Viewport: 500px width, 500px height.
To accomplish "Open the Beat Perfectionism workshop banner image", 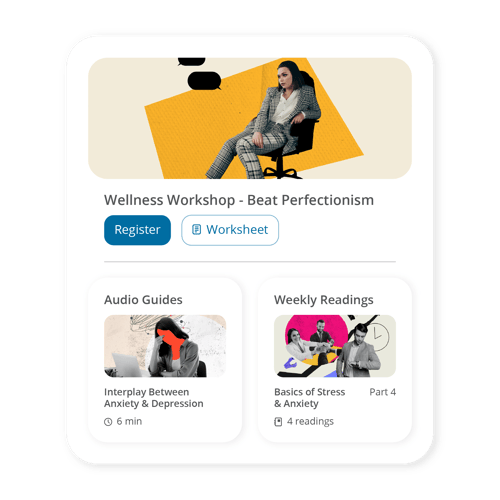I will point(250,118).
